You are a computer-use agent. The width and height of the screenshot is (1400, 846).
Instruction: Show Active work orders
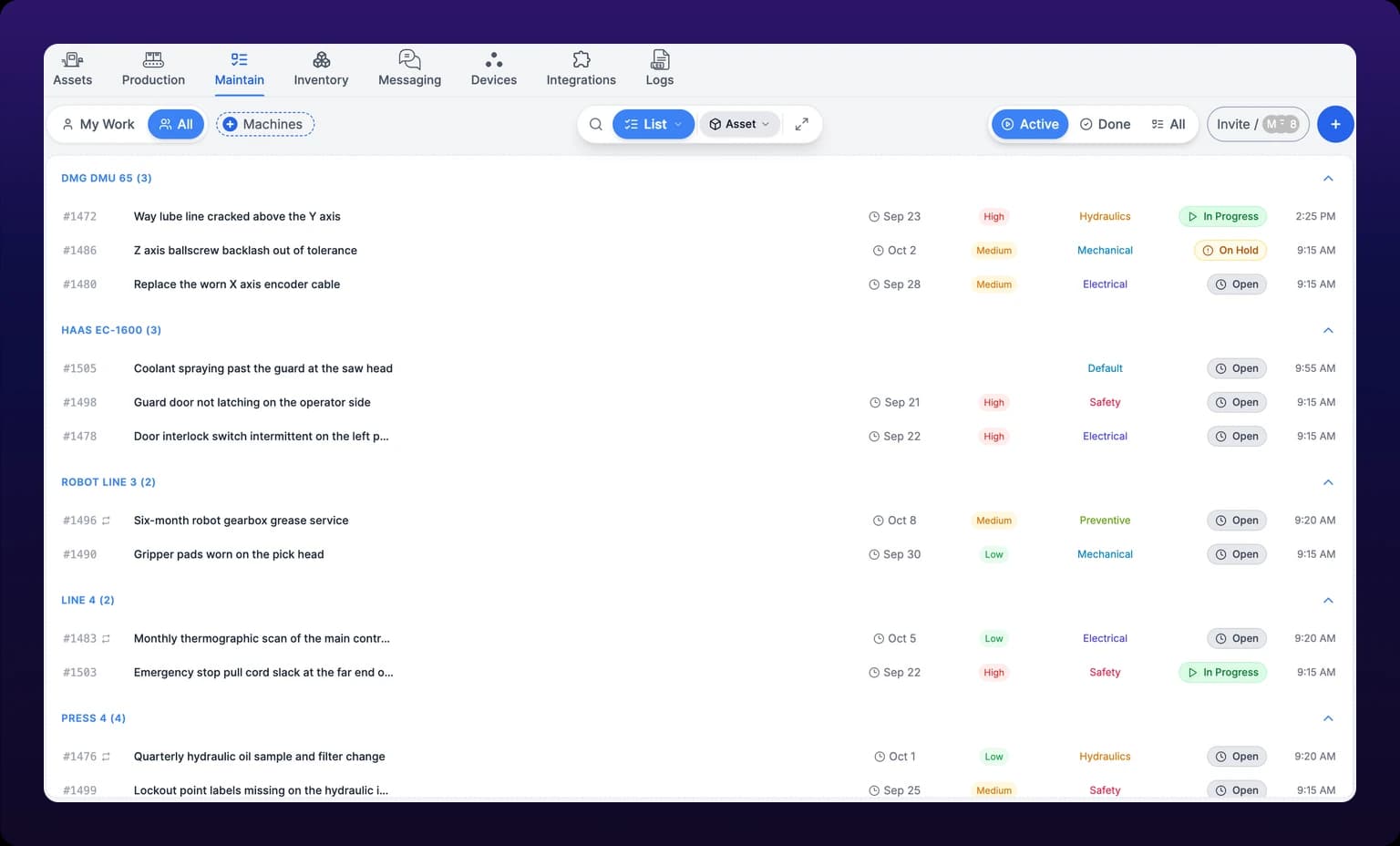1030,124
